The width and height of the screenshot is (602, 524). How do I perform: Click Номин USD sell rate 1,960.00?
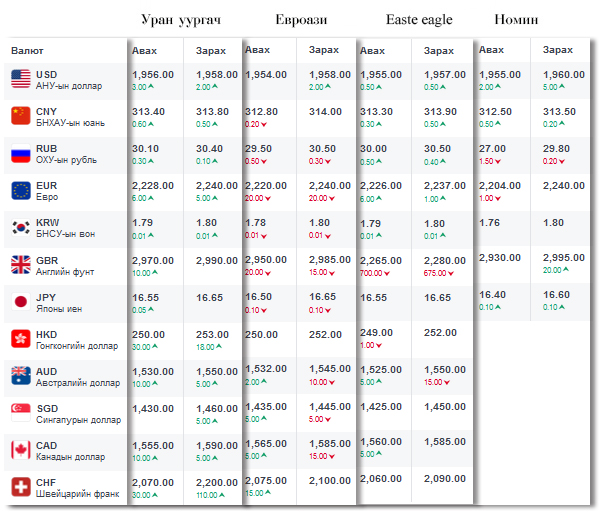point(564,74)
